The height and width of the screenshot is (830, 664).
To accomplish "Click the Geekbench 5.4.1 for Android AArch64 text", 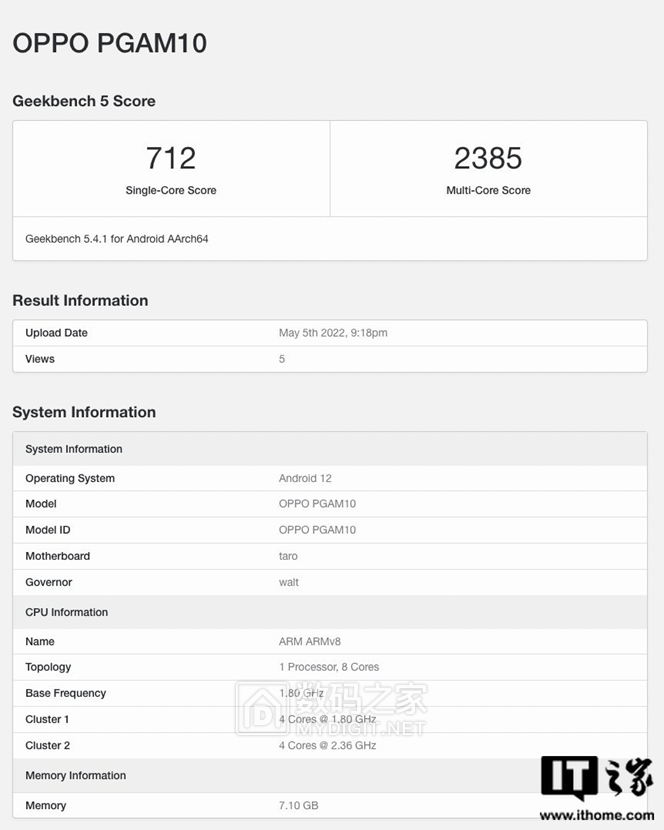I will click(117, 239).
